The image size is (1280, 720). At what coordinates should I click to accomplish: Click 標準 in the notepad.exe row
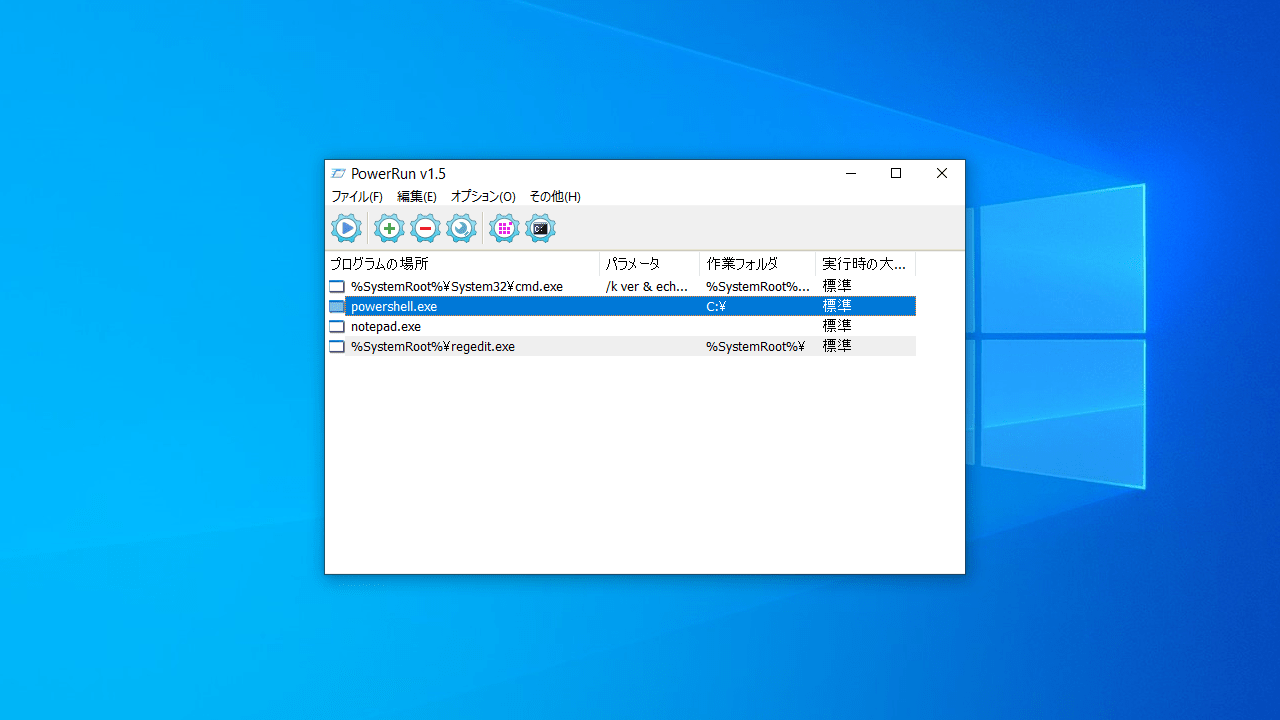click(x=837, y=327)
